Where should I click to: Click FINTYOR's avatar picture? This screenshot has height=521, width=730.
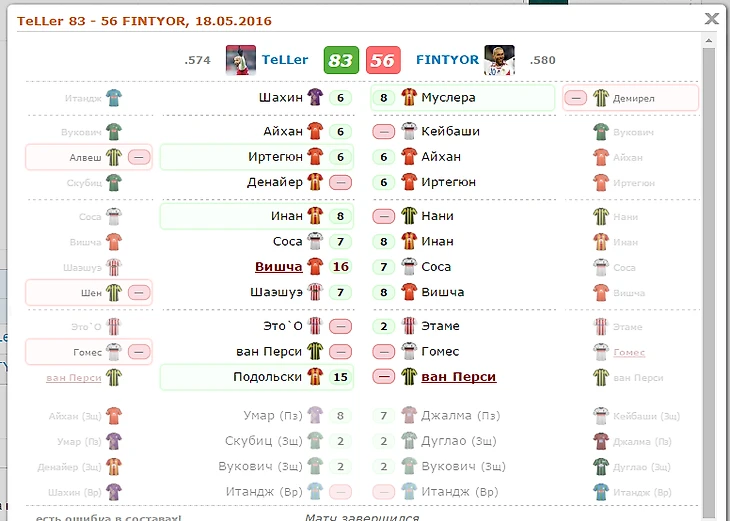[499, 60]
